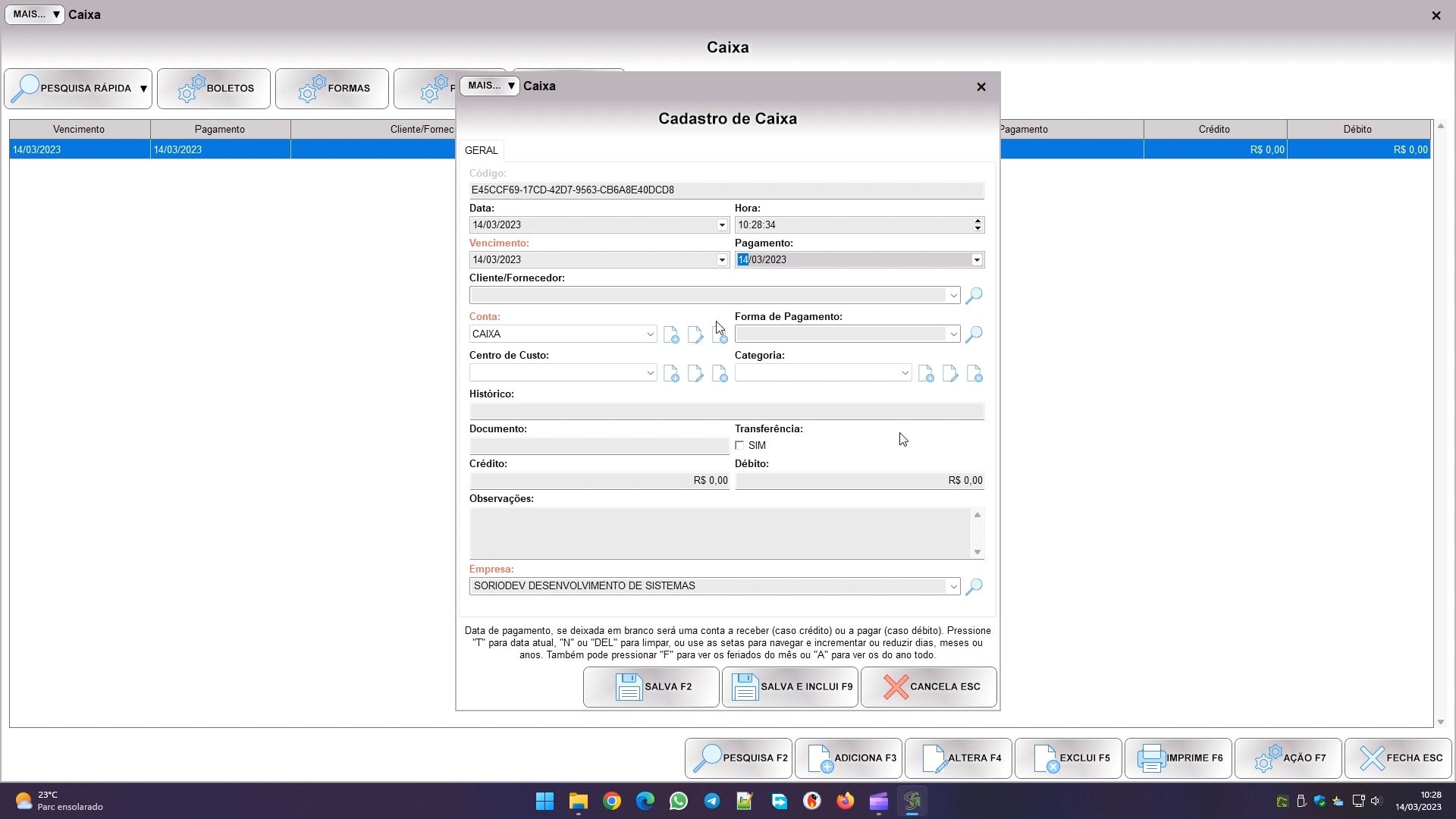Viewport: 1456px width, 819px height.
Task: Click add new Centro de Custo icon
Action: coord(670,373)
